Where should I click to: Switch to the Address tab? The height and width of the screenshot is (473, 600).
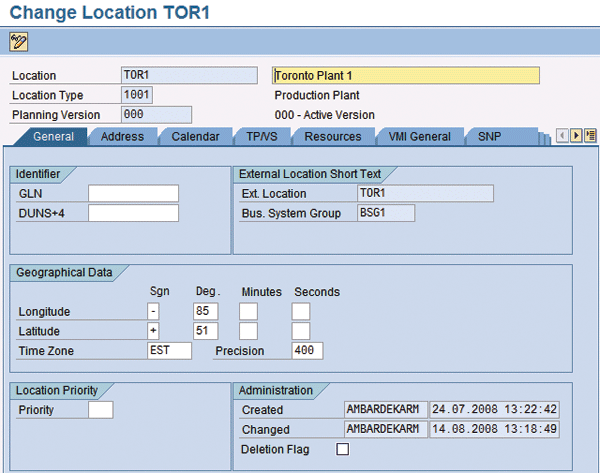click(x=122, y=136)
